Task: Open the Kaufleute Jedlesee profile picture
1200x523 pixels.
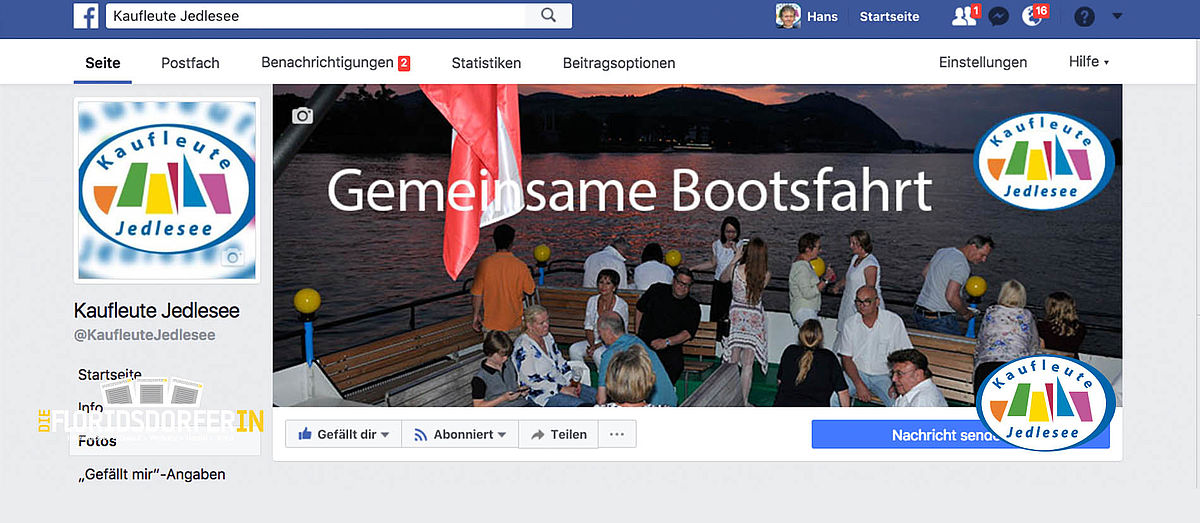Action: [x=167, y=190]
